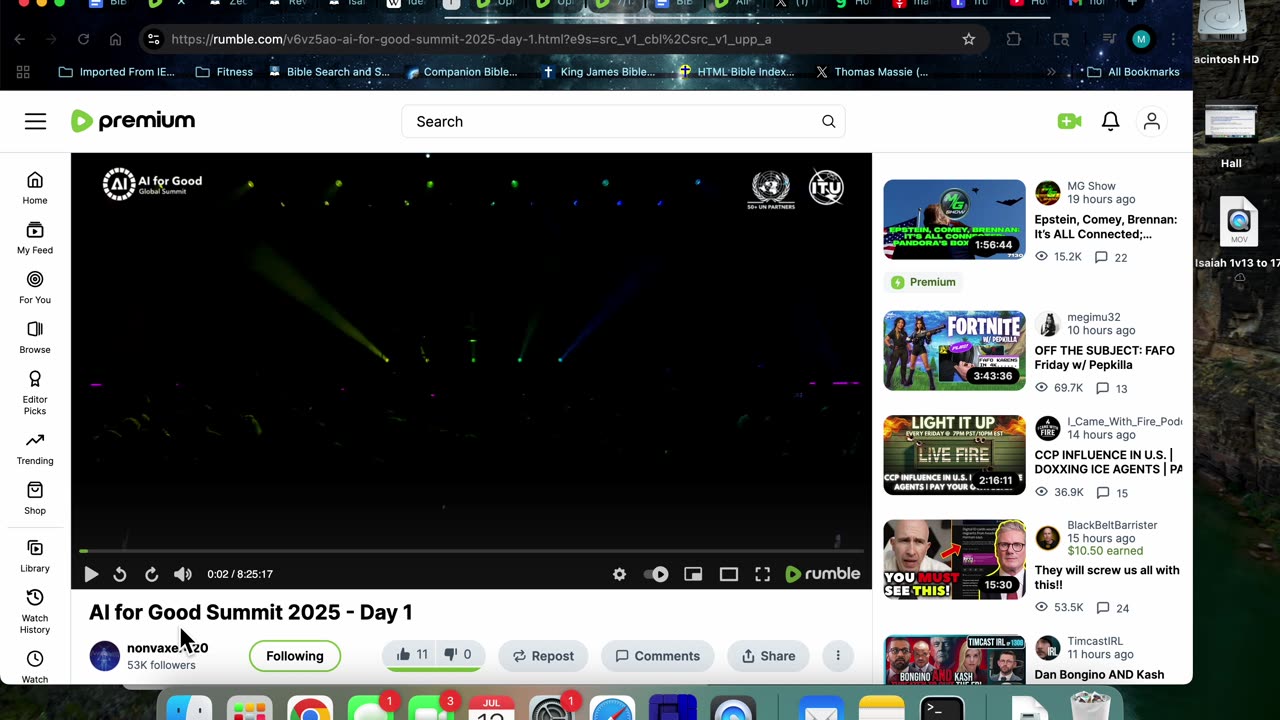1280x720 pixels.
Task: Open the Fortnite FAFO Friday thumbnail
Action: coord(954,350)
